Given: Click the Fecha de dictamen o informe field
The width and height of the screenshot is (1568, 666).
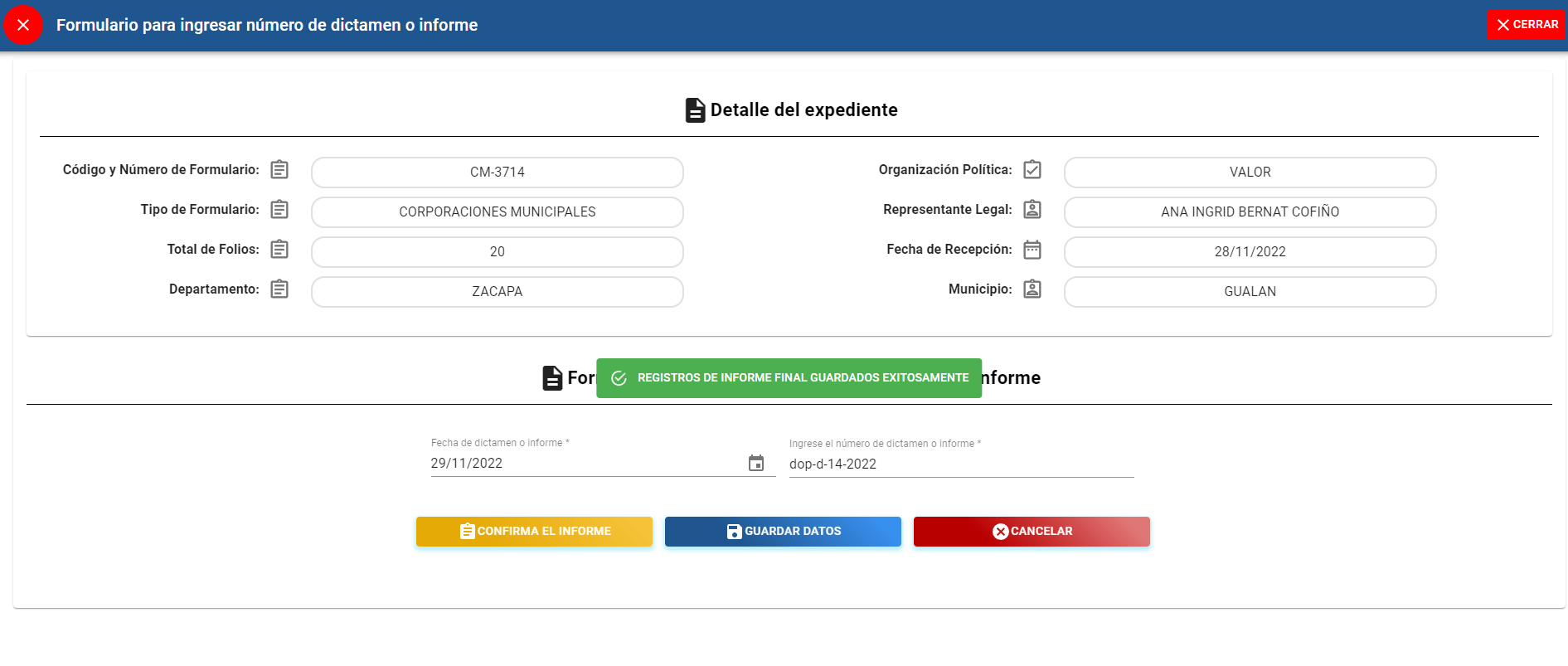Looking at the screenshot, I should click(580, 464).
